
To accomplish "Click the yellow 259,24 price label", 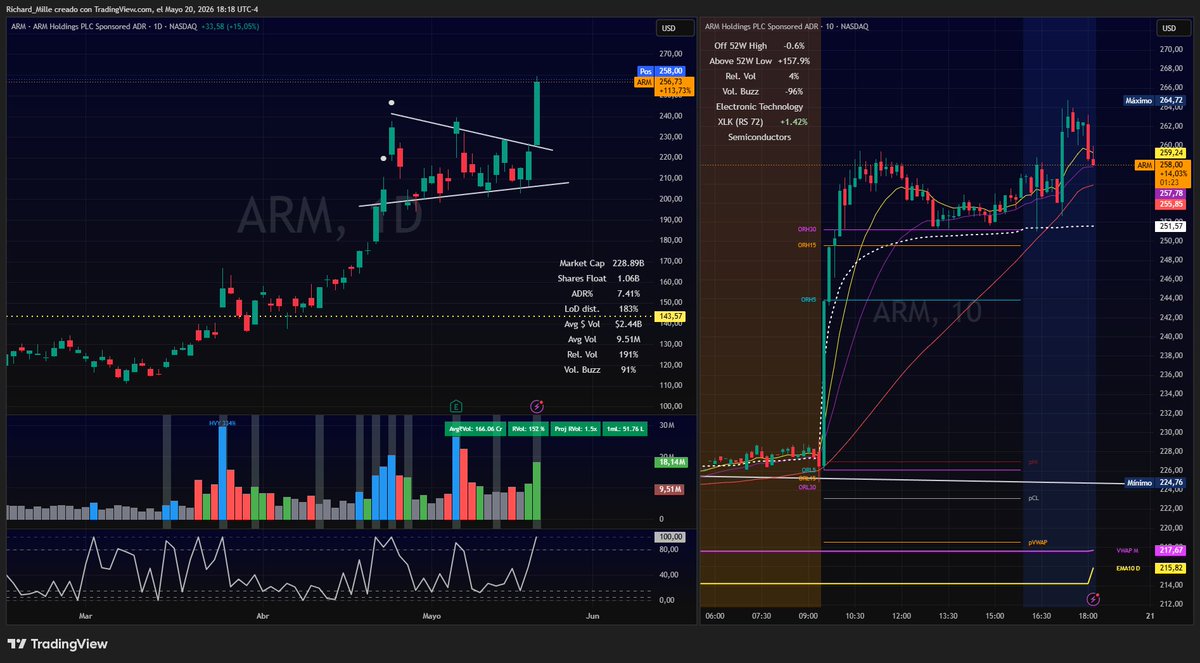I will (1171, 152).
